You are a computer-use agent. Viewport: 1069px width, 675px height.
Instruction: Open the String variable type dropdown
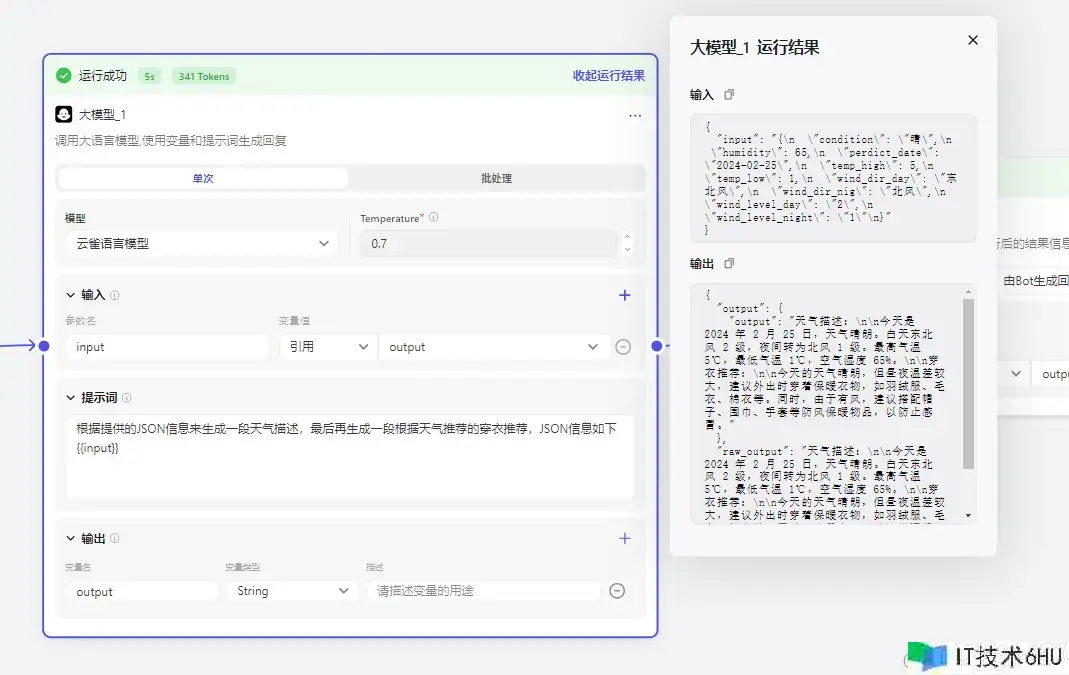click(x=291, y=591)
